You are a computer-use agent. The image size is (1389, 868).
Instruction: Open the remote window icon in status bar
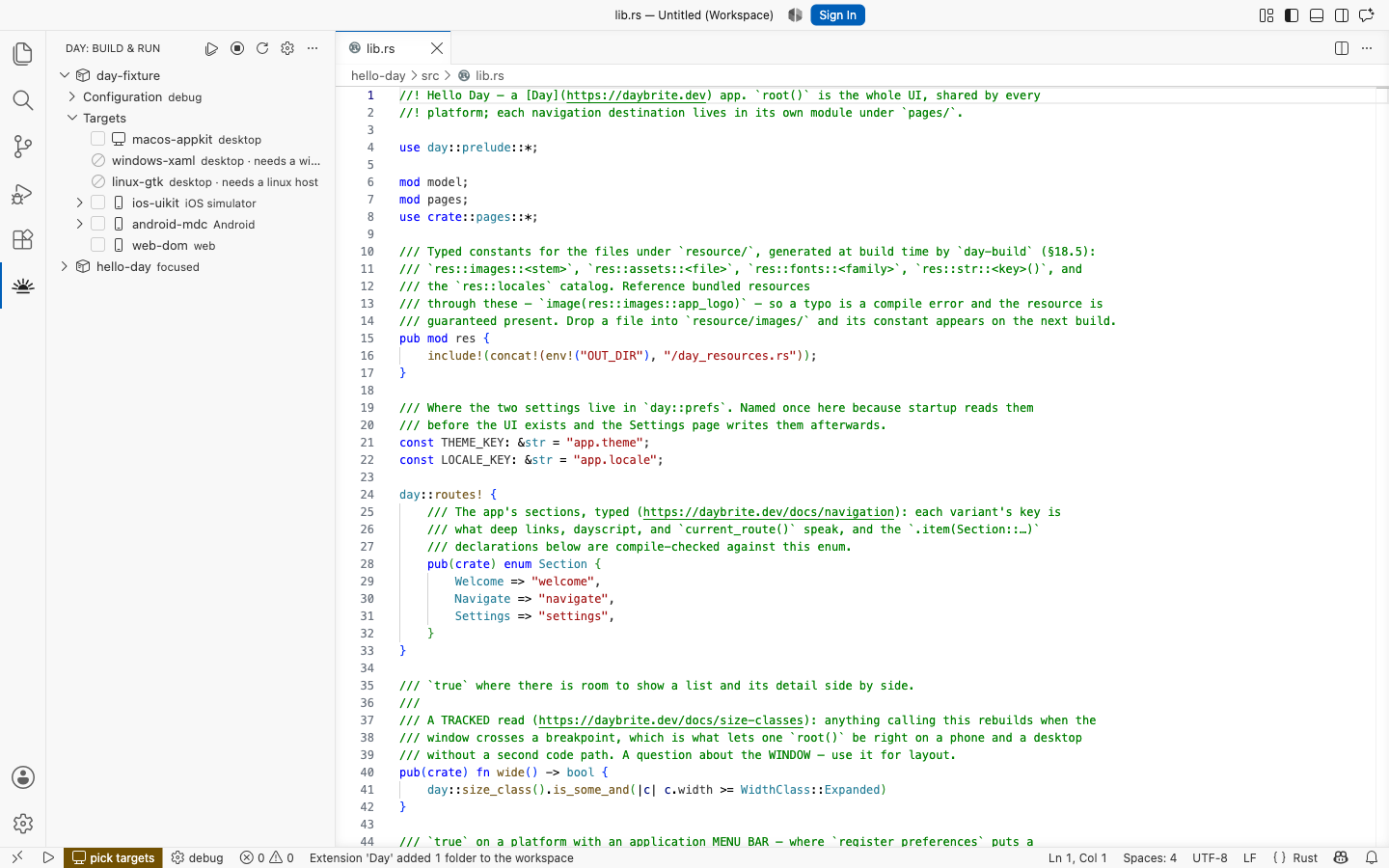[x=17, y=857]
